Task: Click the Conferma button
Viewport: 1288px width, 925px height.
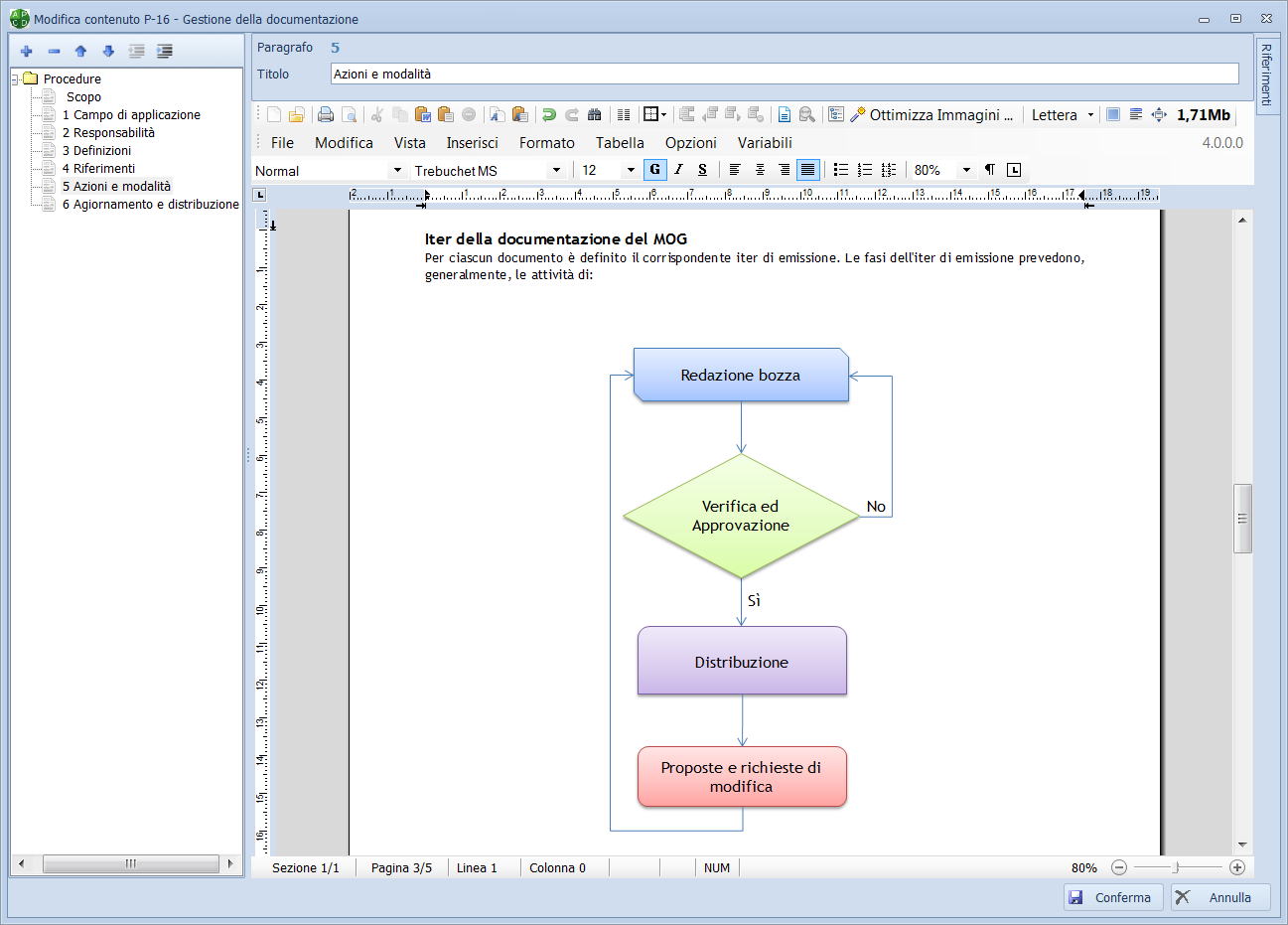Action: click(1112, 897)
